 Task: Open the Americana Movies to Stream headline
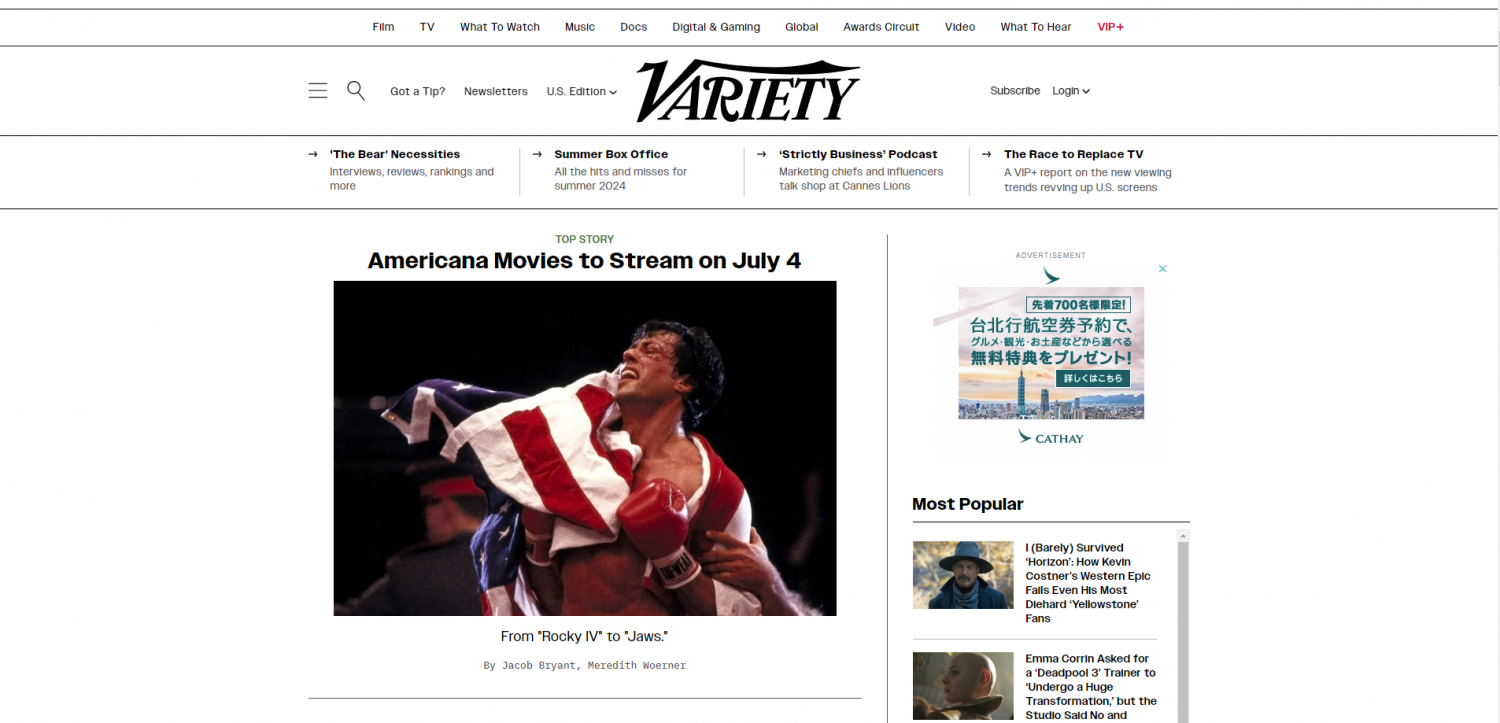tap(584, 261)
